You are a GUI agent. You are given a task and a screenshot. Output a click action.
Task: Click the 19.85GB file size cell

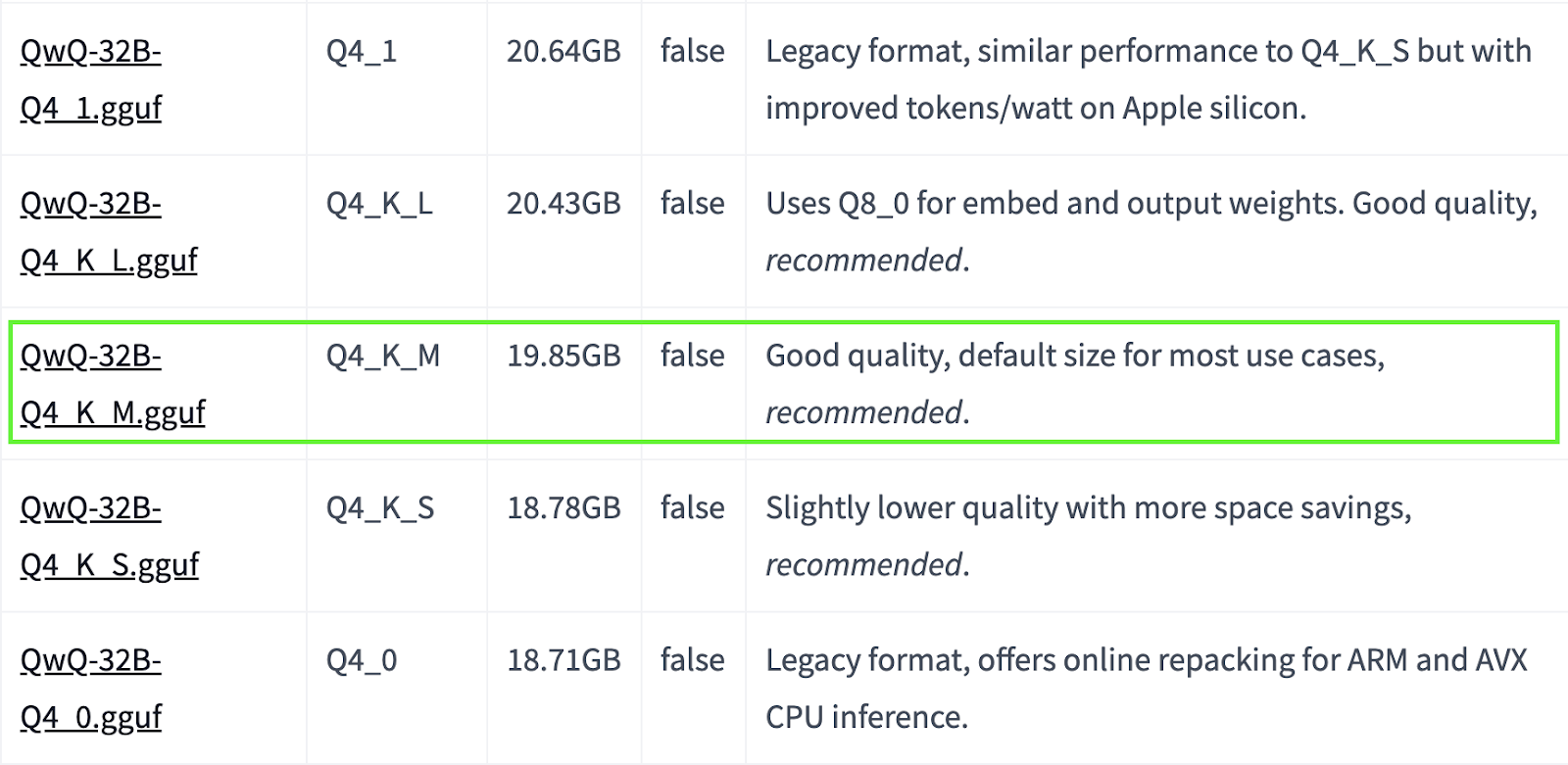[x=563, y=356]
